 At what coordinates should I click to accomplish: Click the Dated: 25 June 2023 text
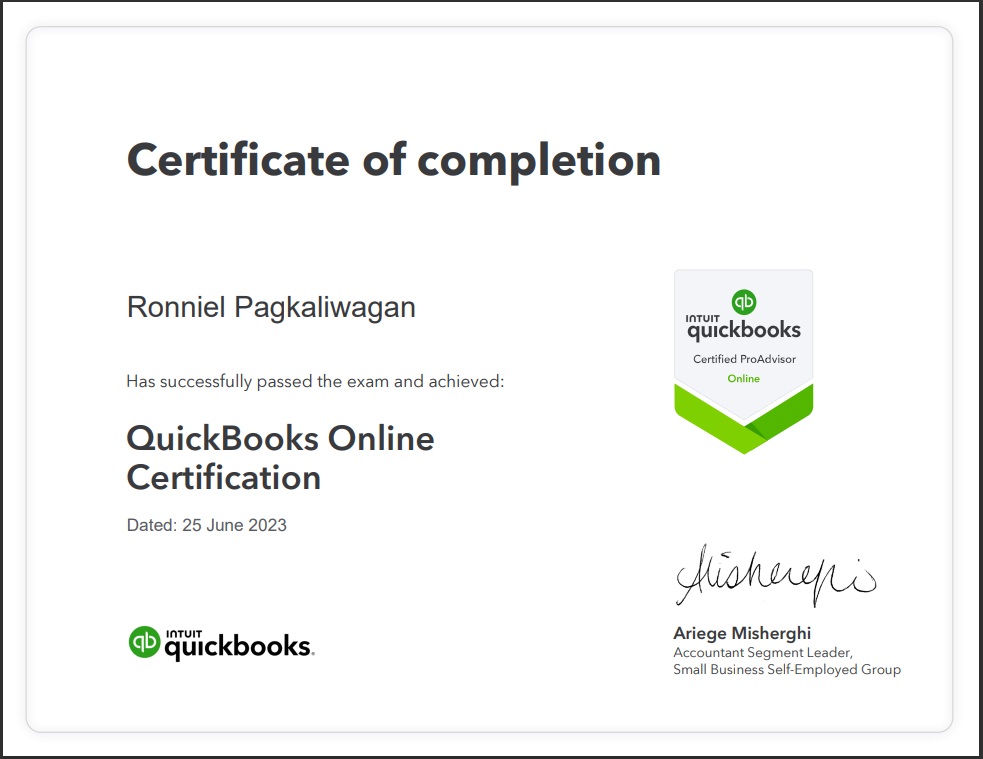(x=205, y=525)
